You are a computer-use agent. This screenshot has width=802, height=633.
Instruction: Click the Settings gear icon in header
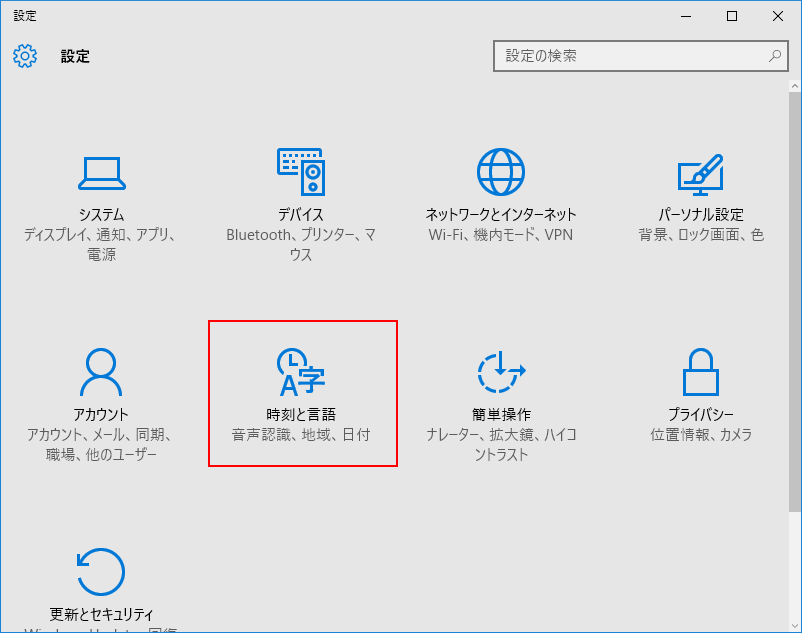25,56
